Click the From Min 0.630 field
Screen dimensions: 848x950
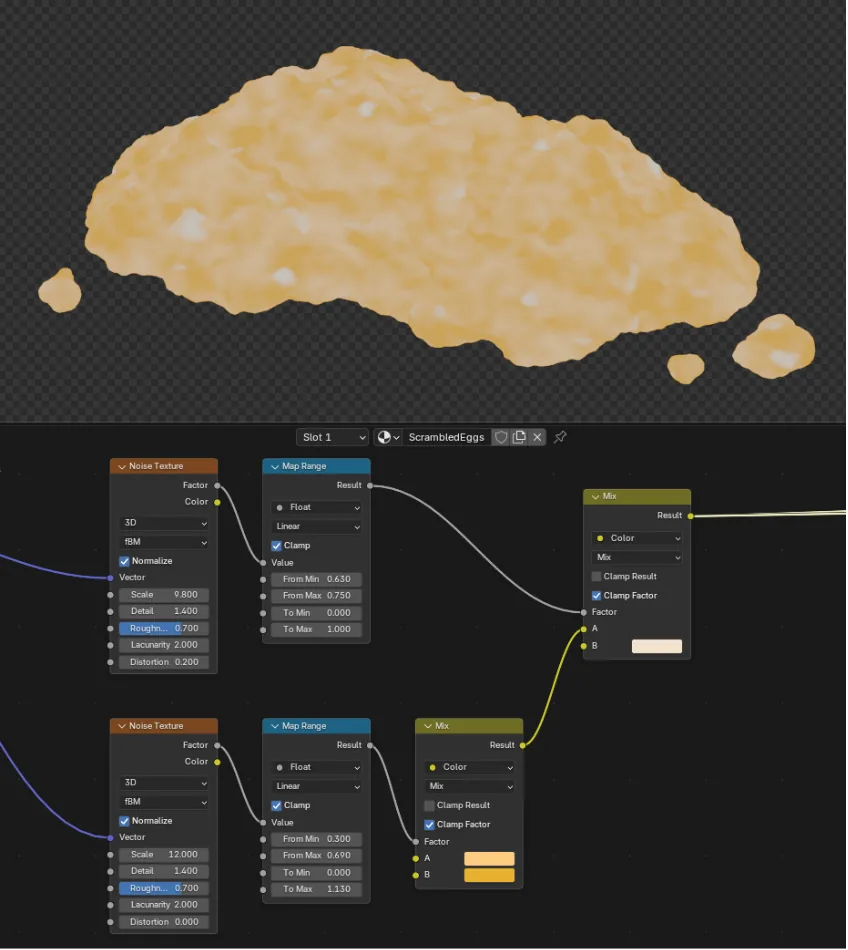click(x=317, y=580)
